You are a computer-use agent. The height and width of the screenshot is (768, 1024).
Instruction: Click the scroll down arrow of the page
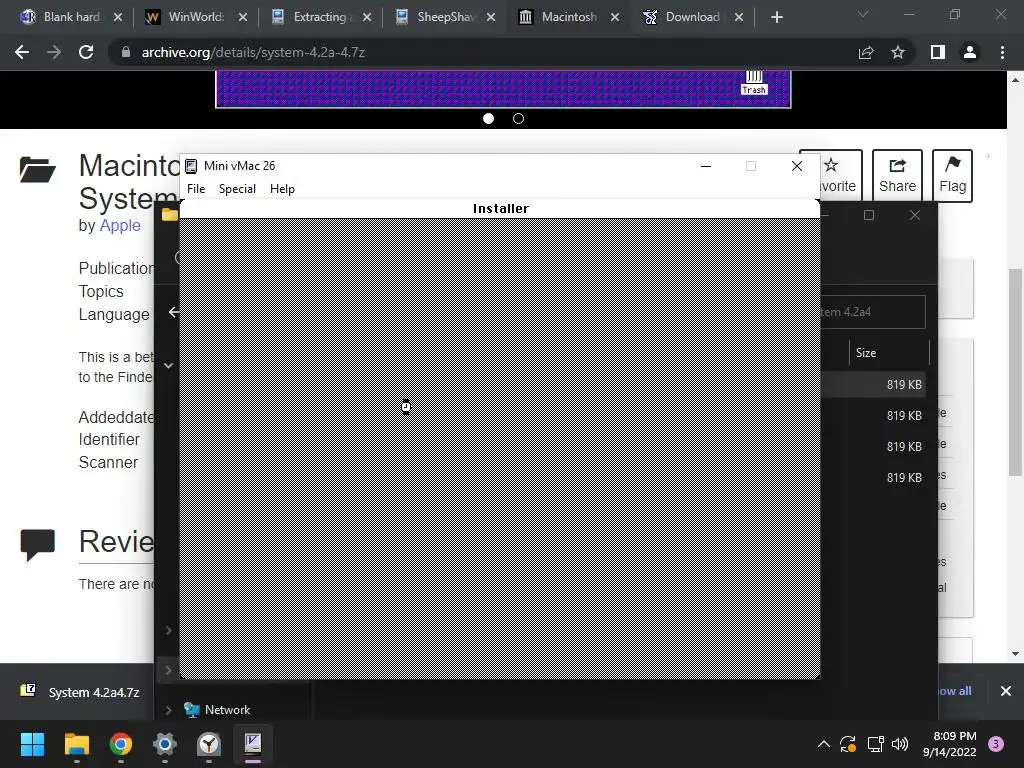1015,654
